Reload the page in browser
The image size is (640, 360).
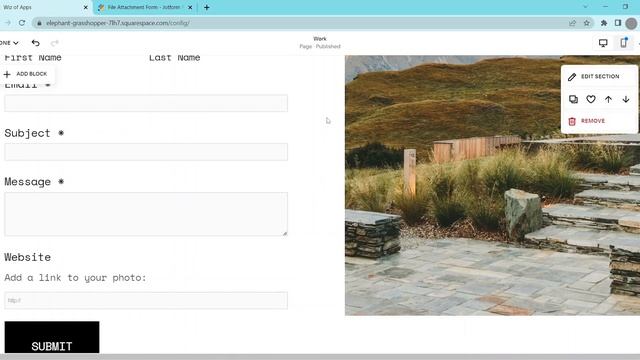coord(22,23)
